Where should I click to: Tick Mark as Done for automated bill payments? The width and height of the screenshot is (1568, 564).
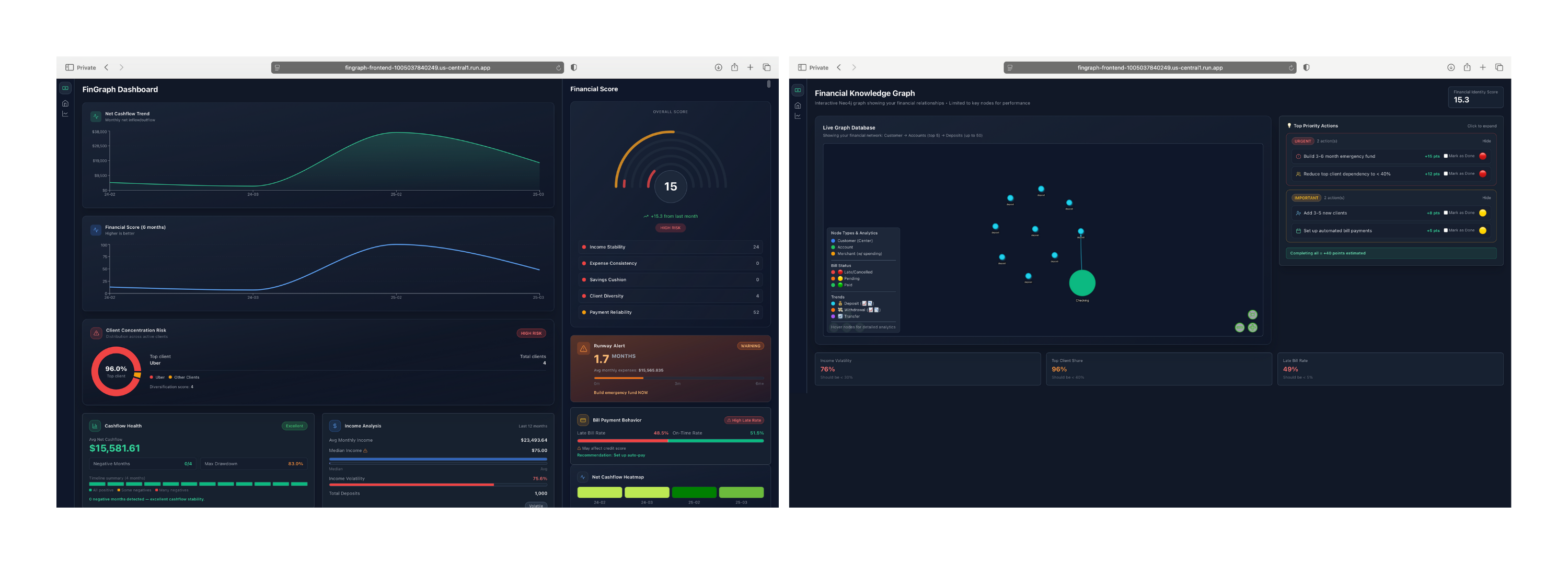coord(1446,231)
